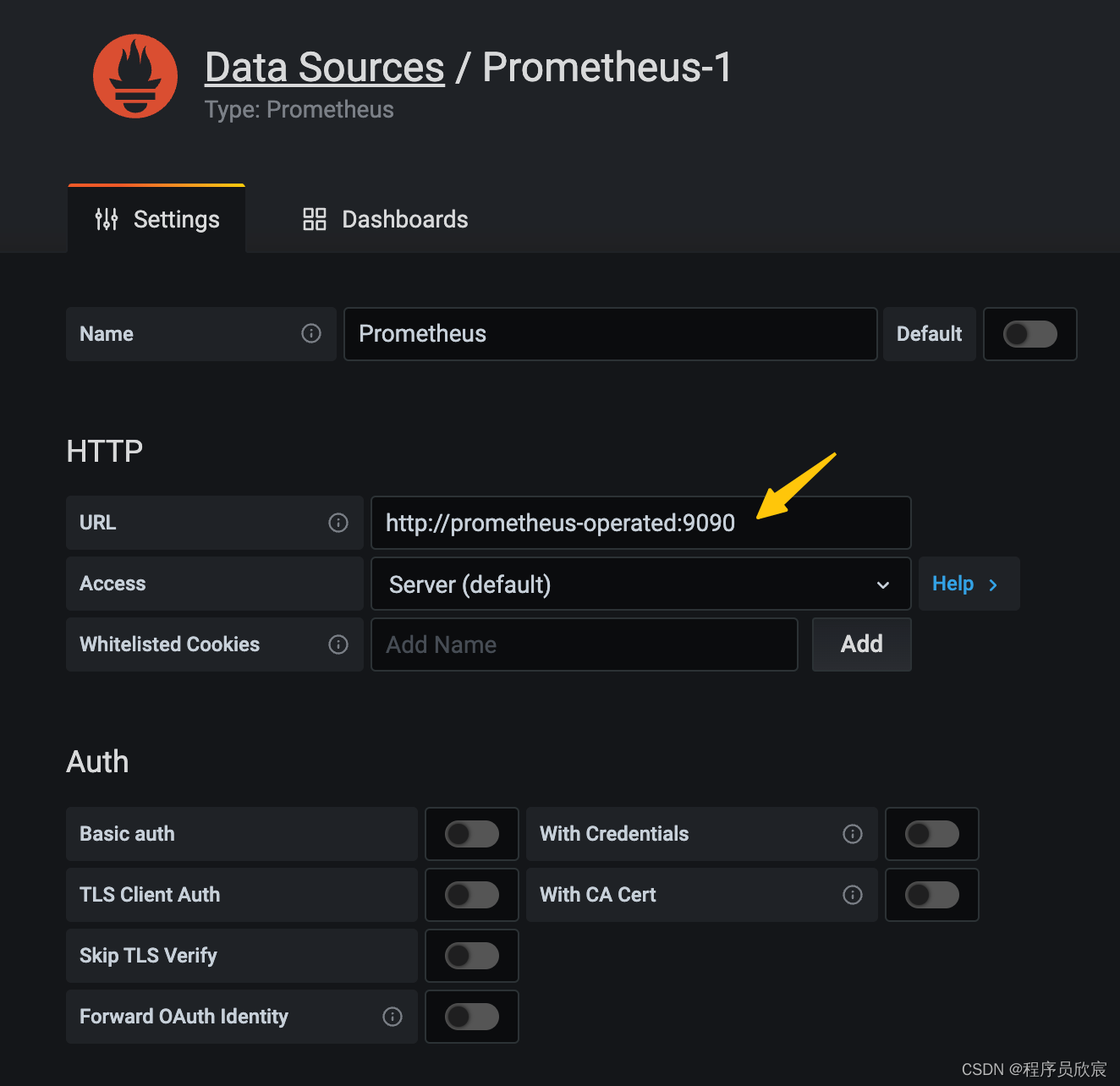1120x1086 pixels.
Task: Switch to the Dashboards tab
Action: point(386,219)
